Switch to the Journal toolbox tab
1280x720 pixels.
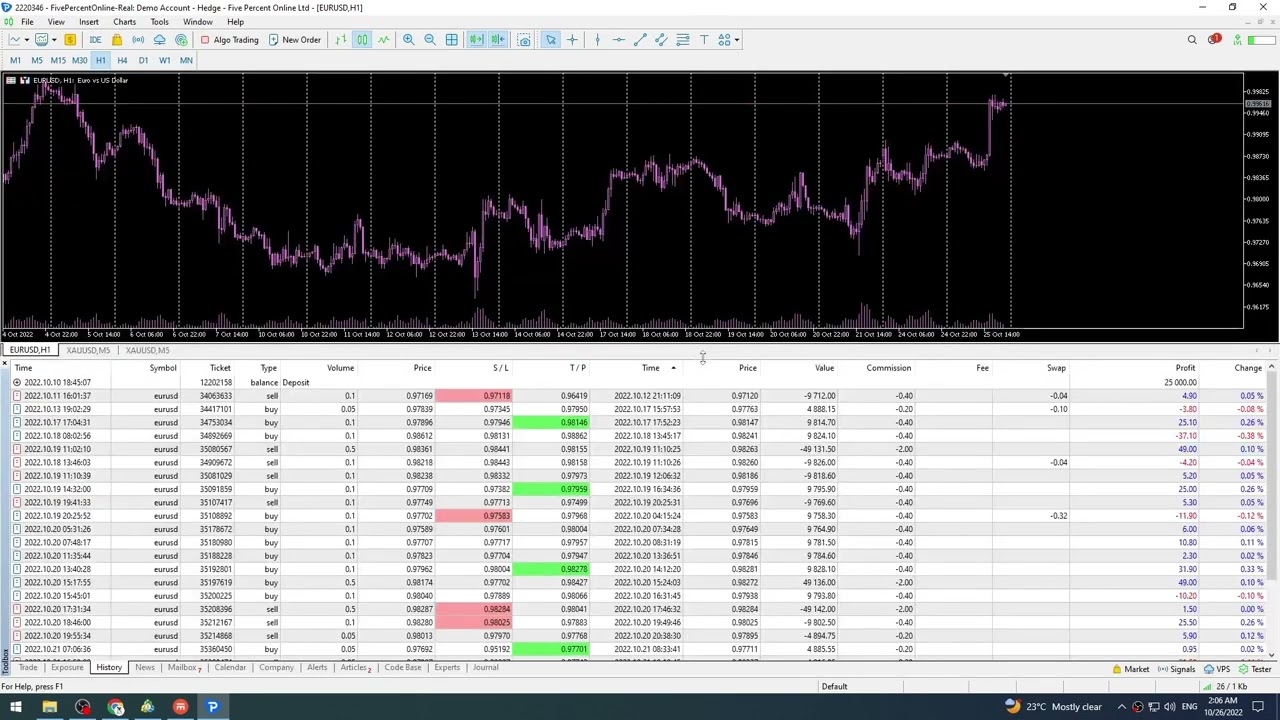point(485,668)
